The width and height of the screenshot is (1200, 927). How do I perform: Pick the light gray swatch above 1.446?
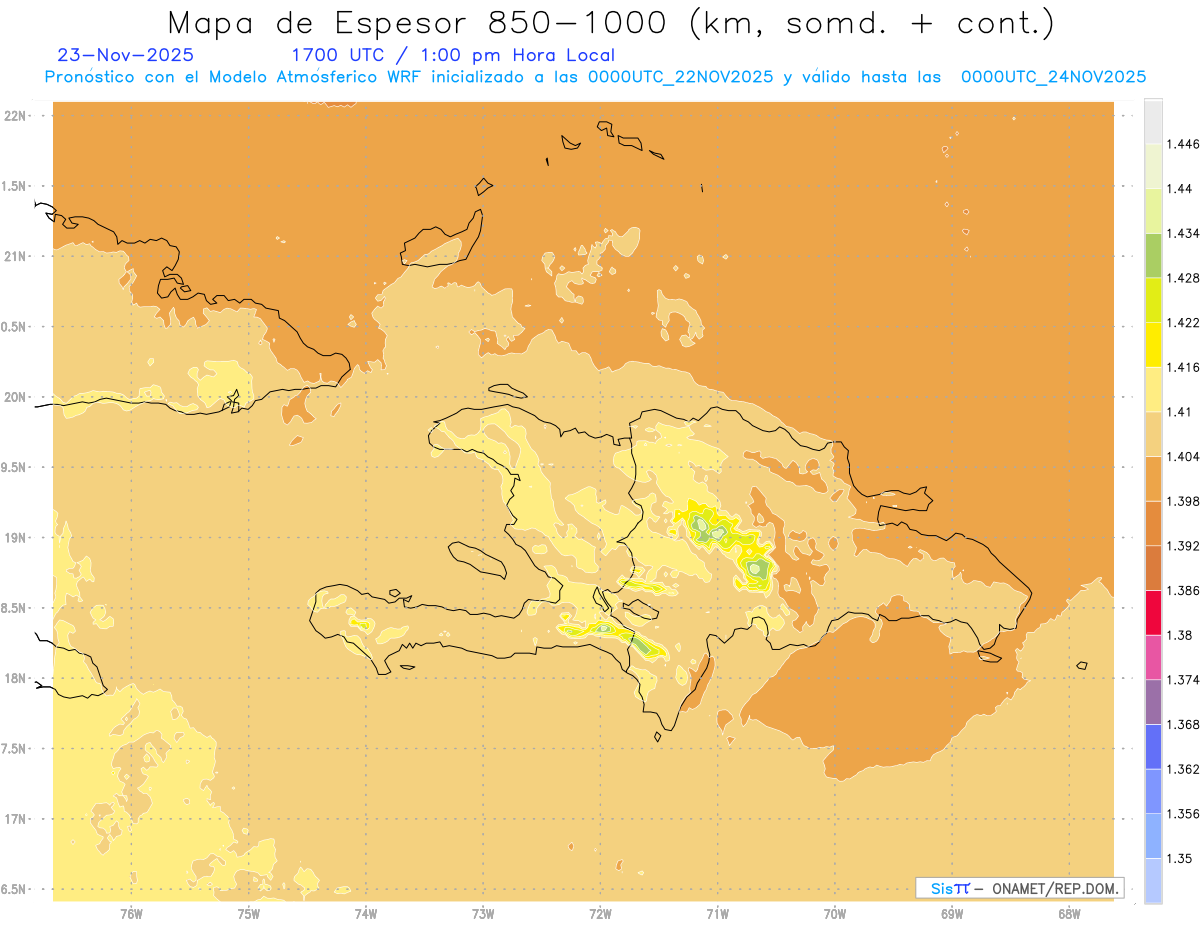(x=1153, y=121)
